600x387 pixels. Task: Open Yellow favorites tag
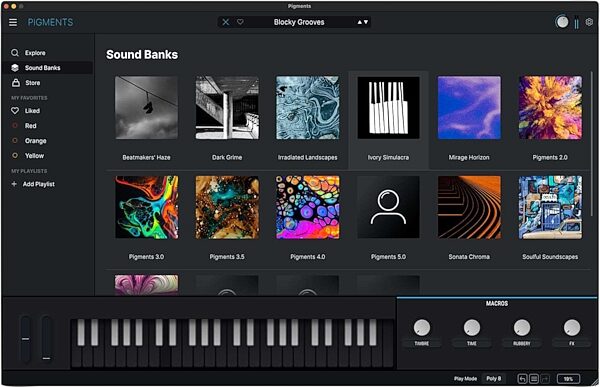pos(47,155)
